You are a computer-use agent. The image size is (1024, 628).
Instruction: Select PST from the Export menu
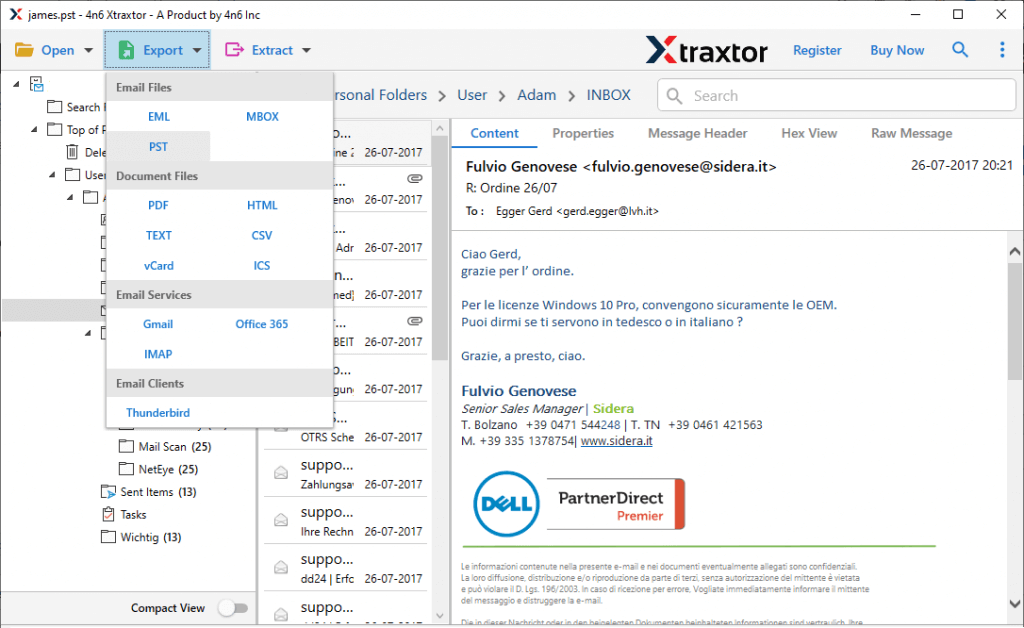[x=157, y=146]
